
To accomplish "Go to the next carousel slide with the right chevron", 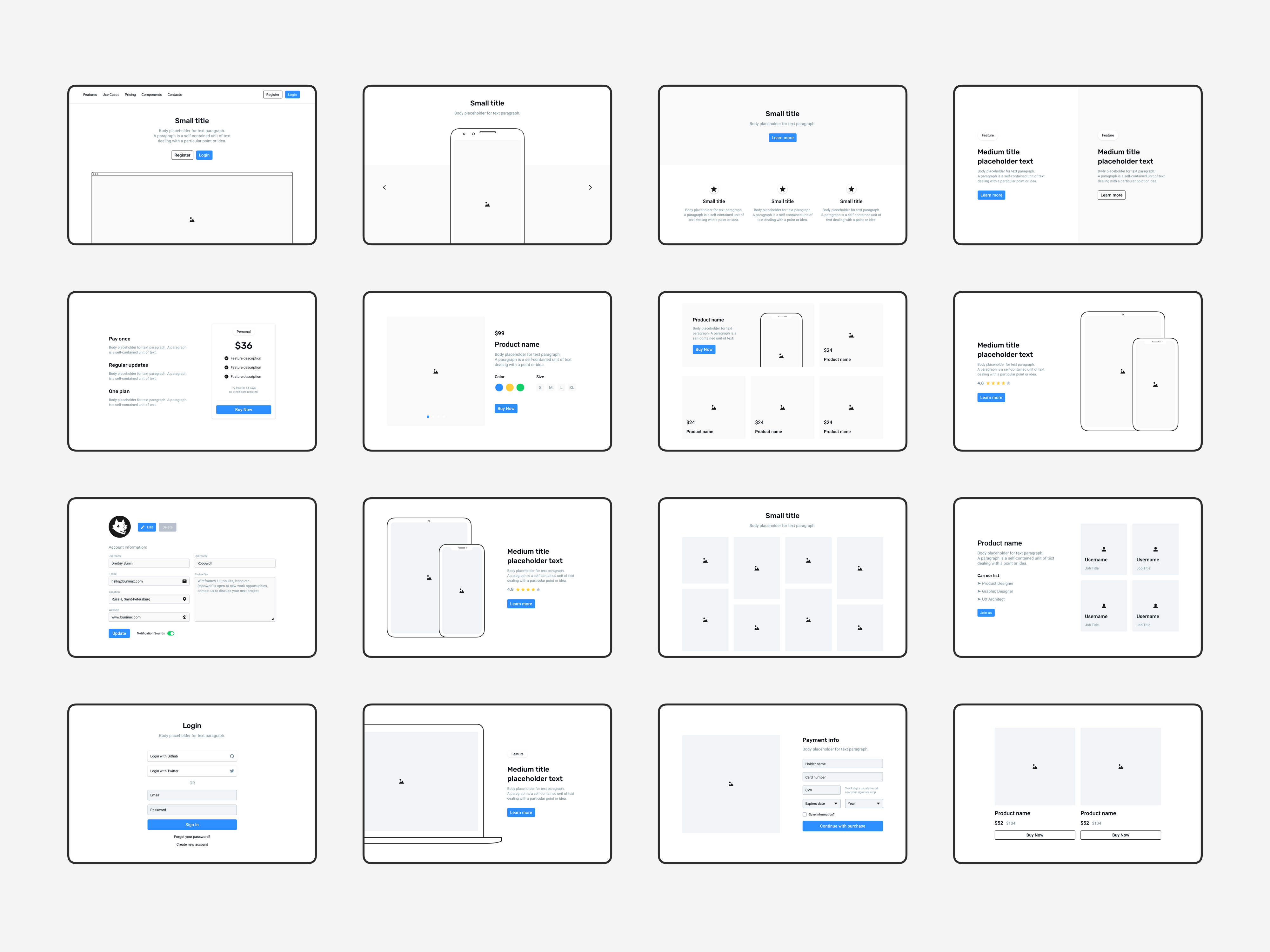I will coord(590,188).
